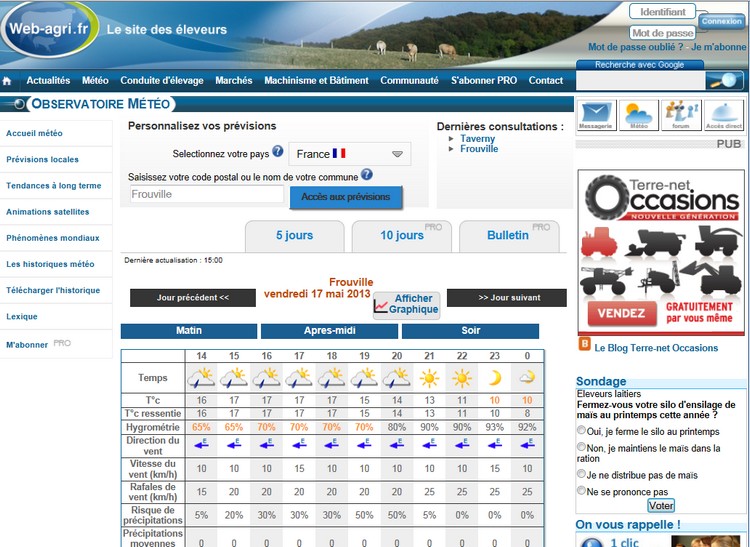Image resolution: width=750 pixels, height=547 pixels.
Task: Open the France country dropdown
Action: coord(350,154)
